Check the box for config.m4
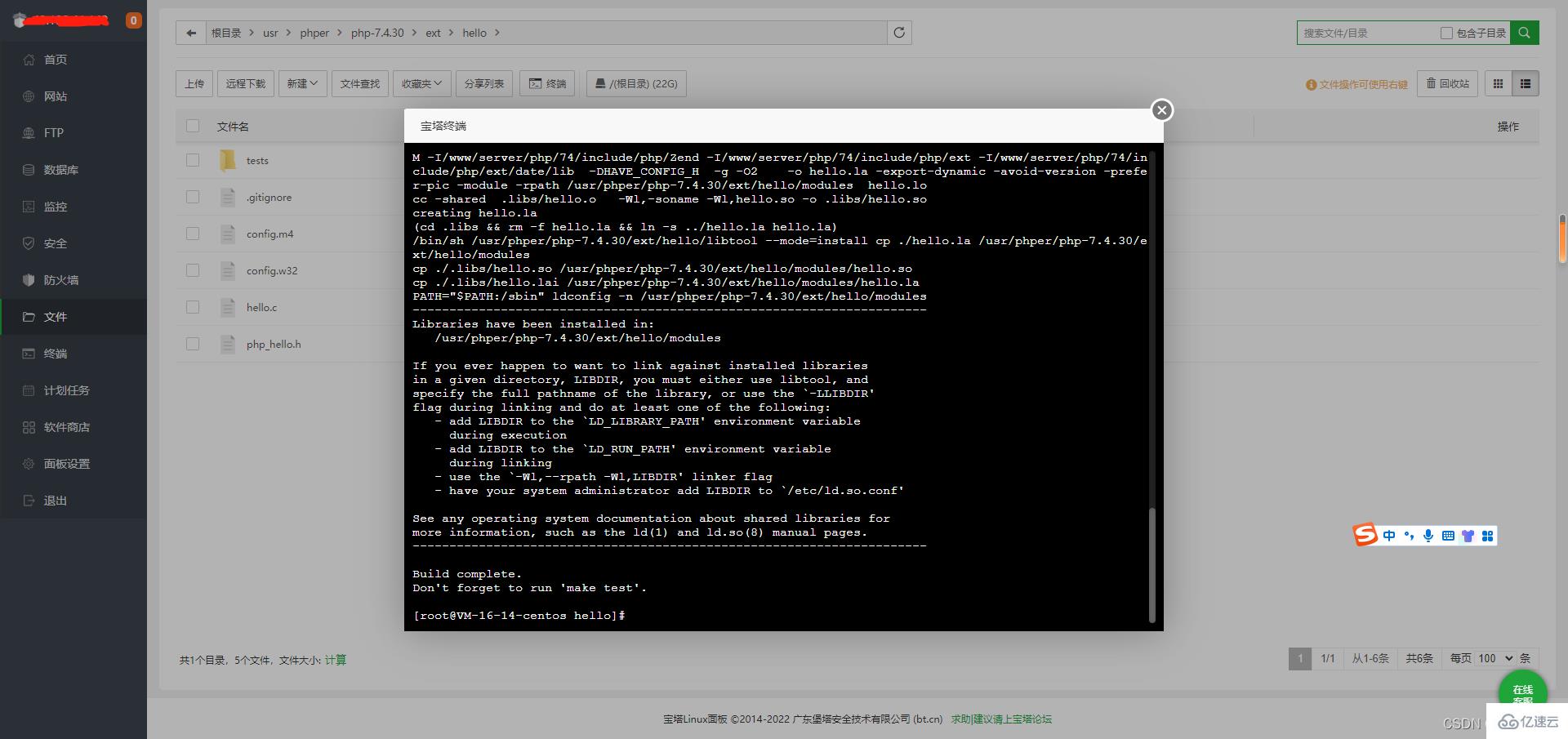This screenshot has width=1568, height=739. point(193,234)
